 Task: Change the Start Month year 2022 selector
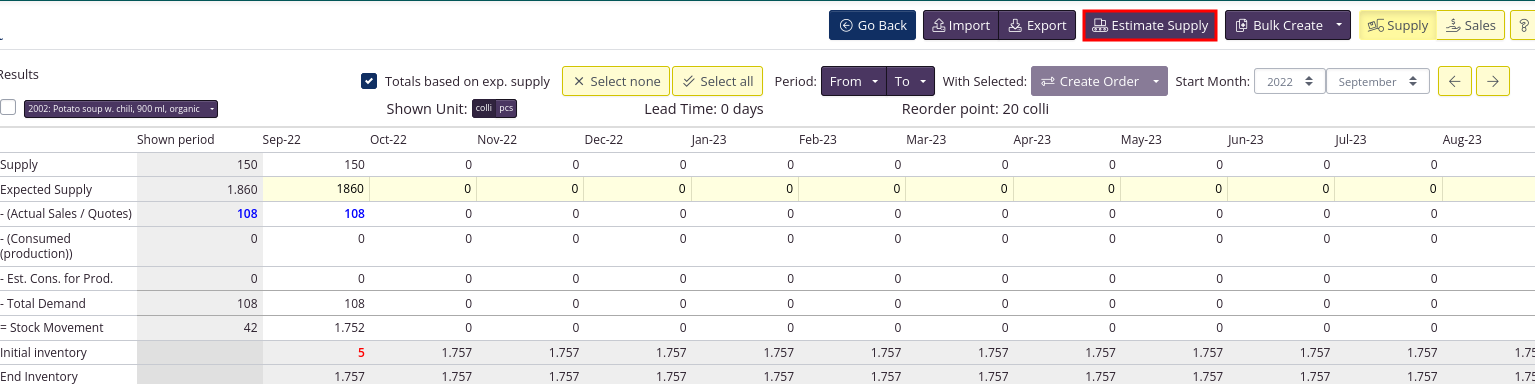1289,81
